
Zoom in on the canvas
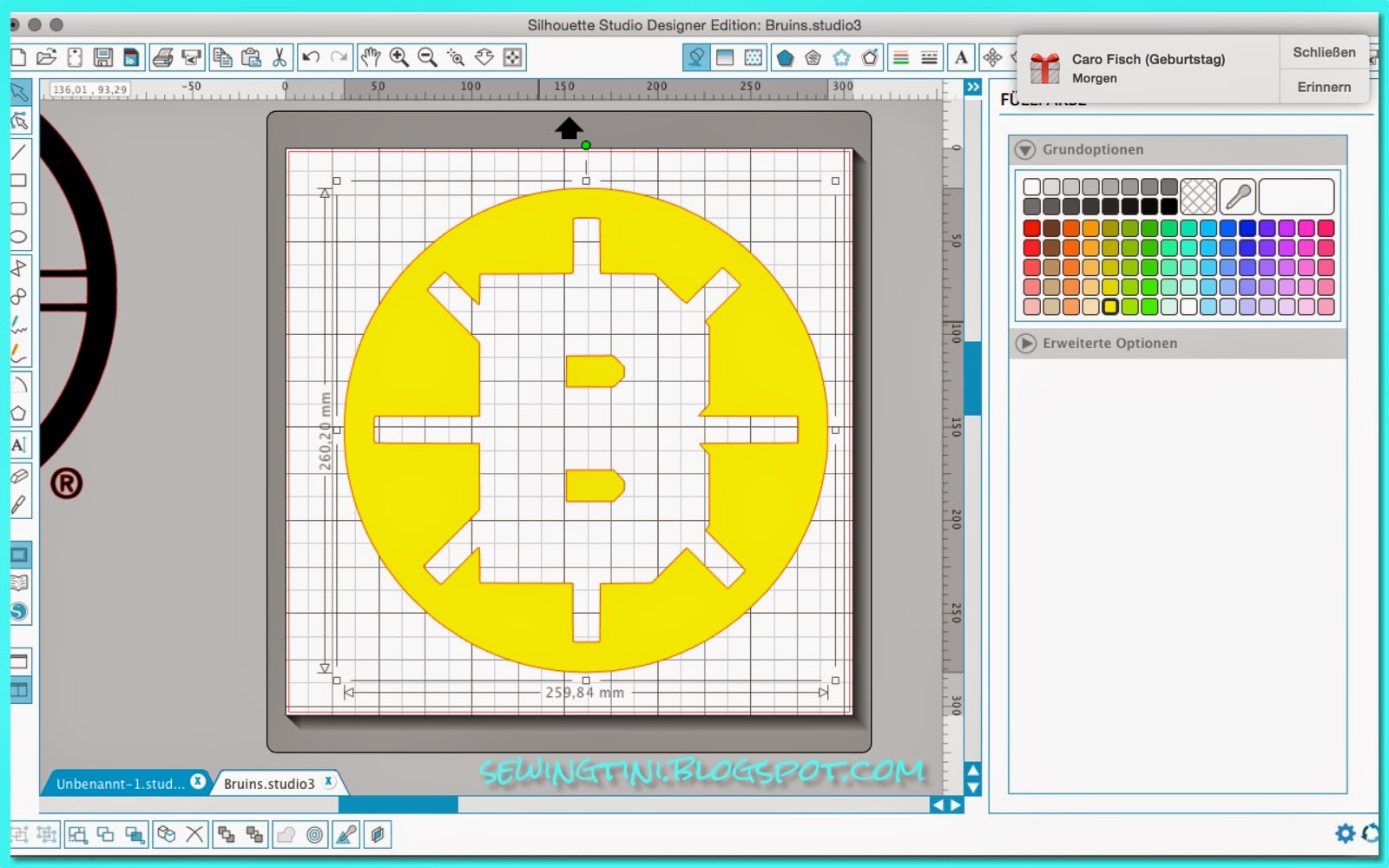pos(399,57)
